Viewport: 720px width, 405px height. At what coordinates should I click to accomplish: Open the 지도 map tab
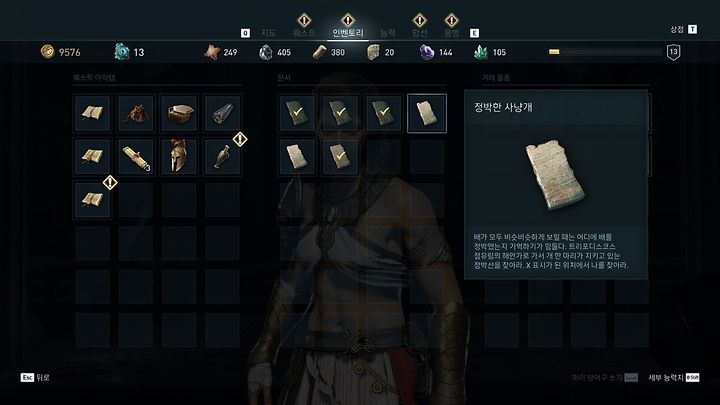pyautogui.click(x=268, y=33)
